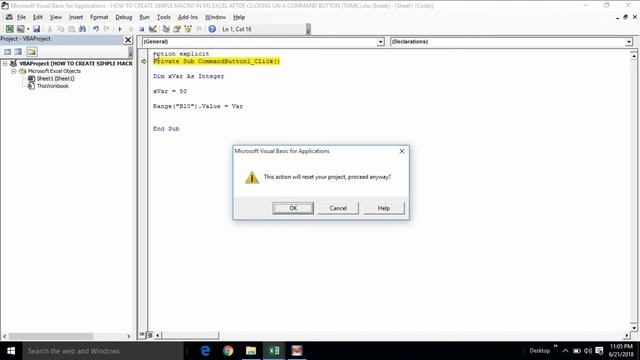This screenshot has height=360, width=640.
Task: Close the Project - VBAProject panel
Action: tap(128, 40)
